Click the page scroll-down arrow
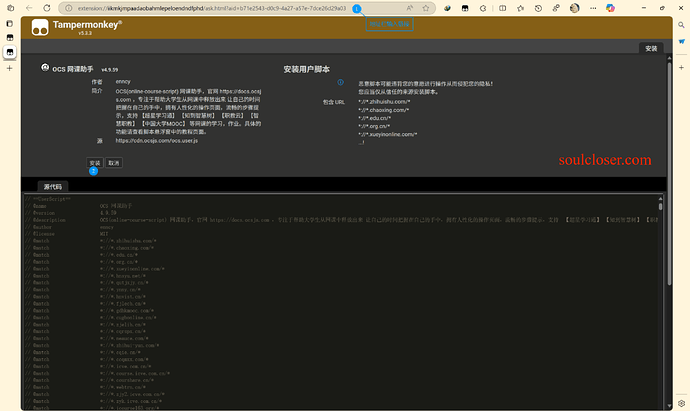Screen dimensions: 690x411 coord(669,406)
